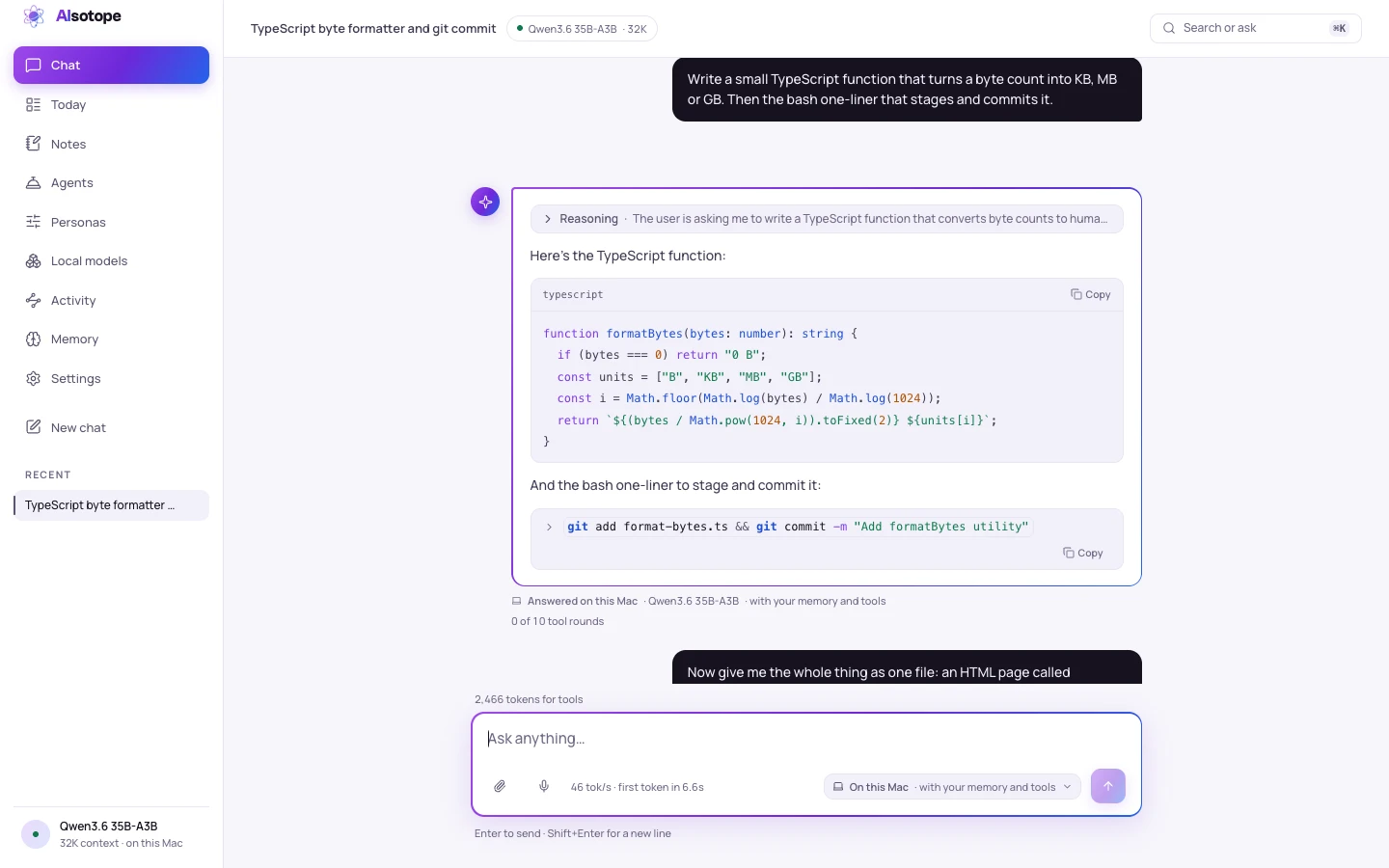
Task: Open Settings from sidebar
Action: click(x=111, y=378)
